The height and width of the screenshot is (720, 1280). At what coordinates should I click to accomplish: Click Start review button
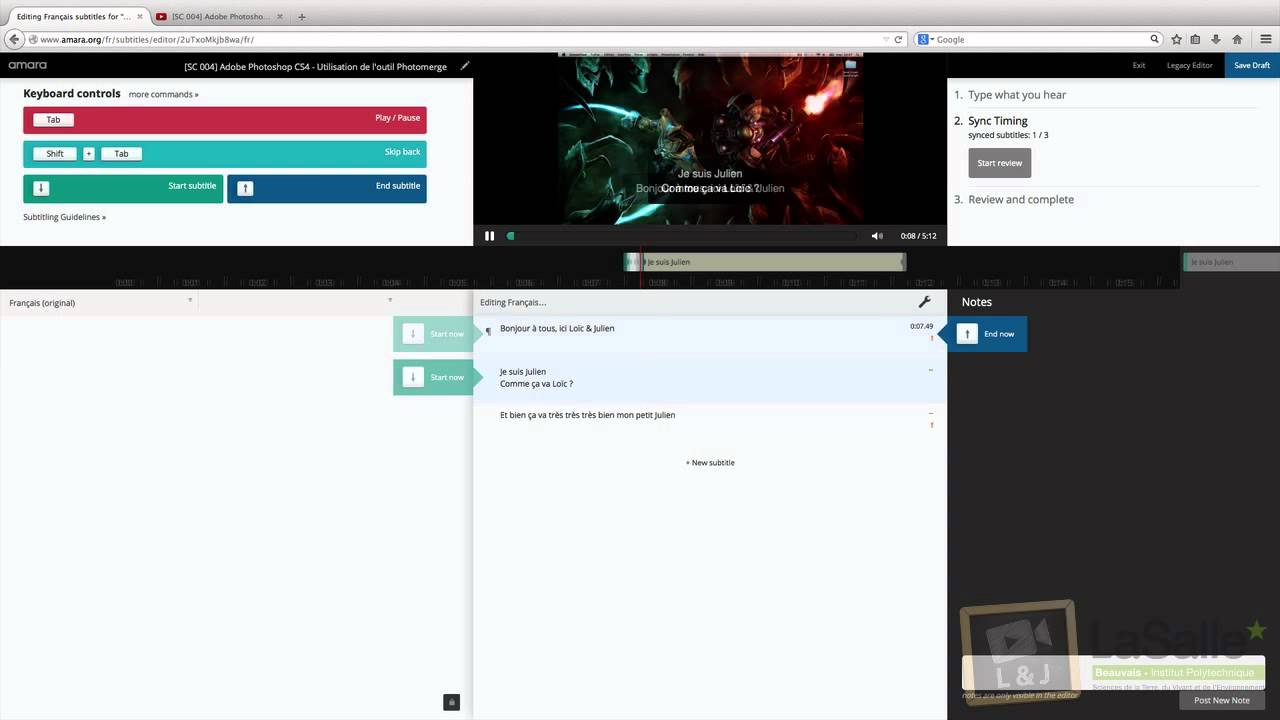(999, 163)
